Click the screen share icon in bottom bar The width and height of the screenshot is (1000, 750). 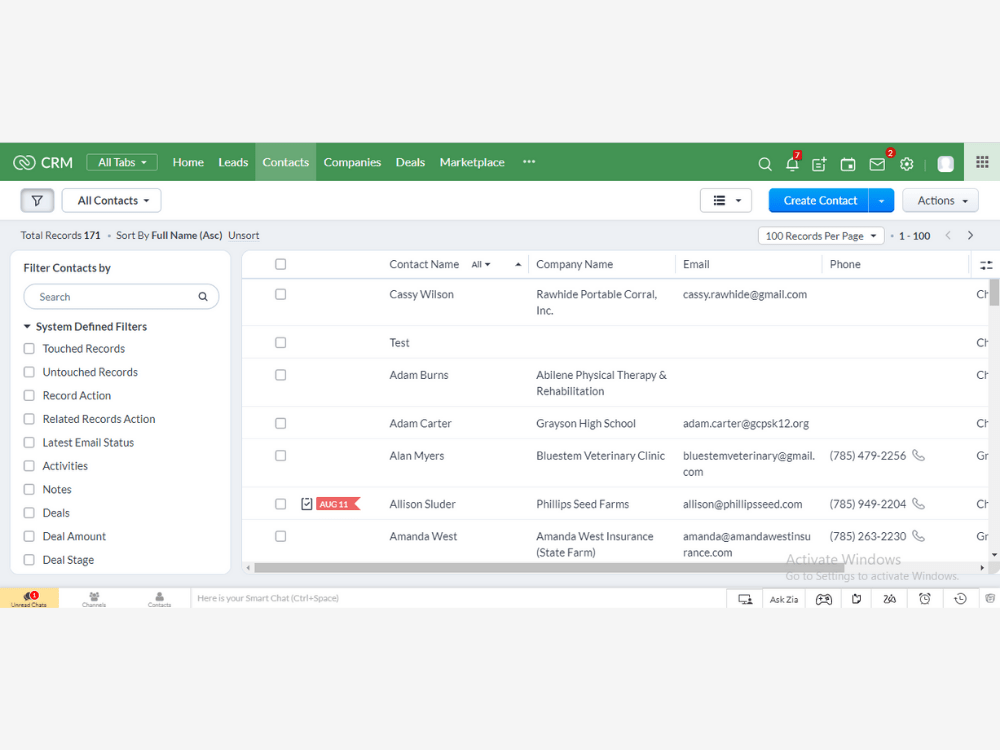point(745,599)
